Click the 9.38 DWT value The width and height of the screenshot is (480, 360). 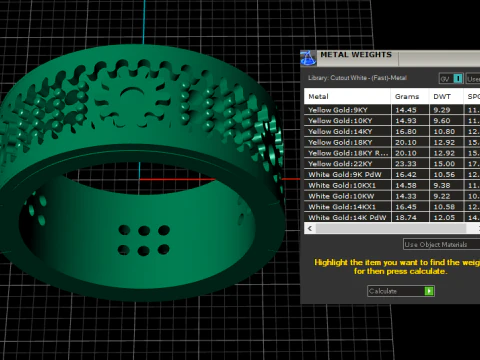[442, 185]
